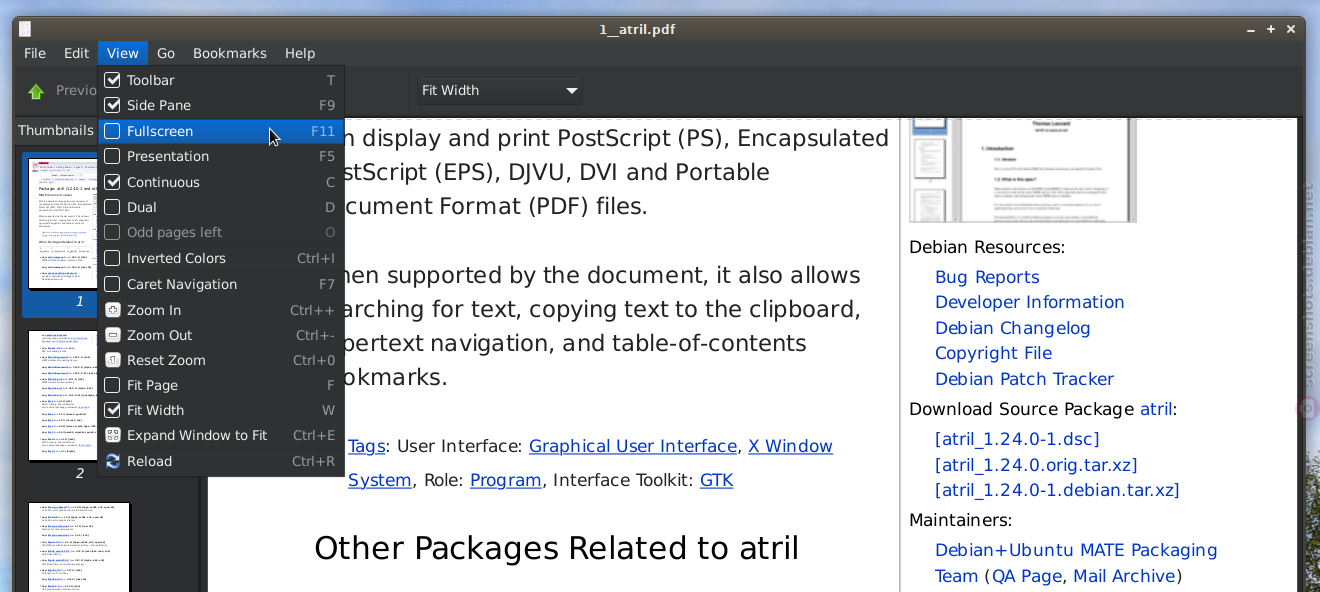Toggle the Fit Width menu checkbox
The image size is (1320, 592).
113,410
